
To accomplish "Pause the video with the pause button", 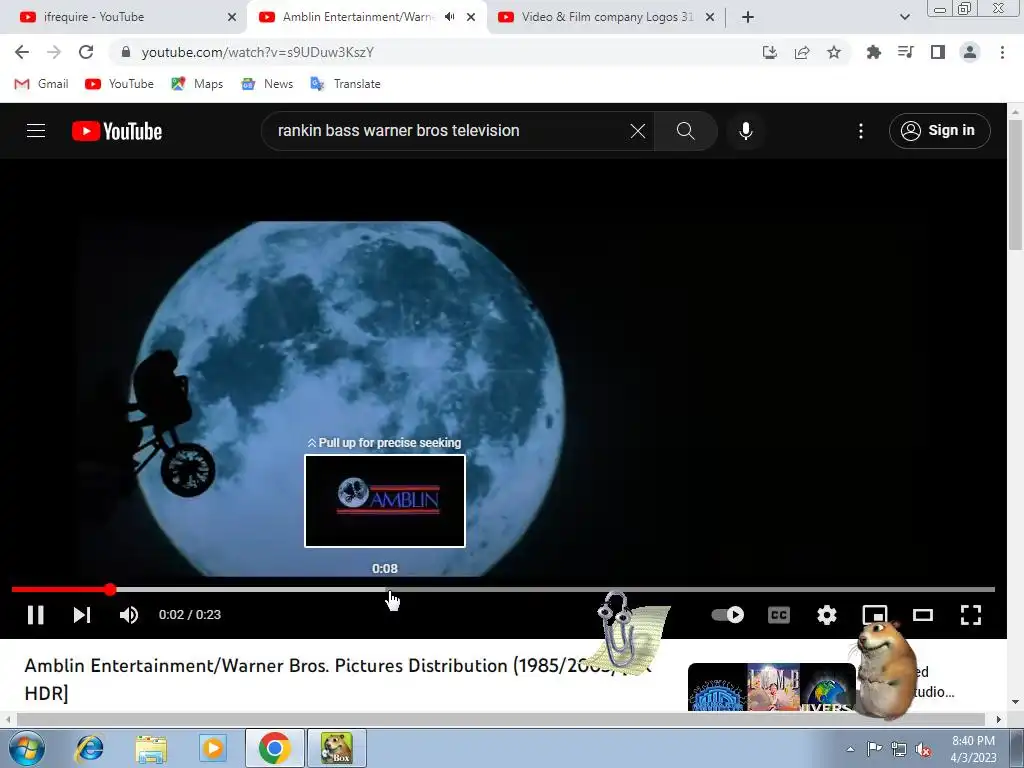I will (35, 615).
